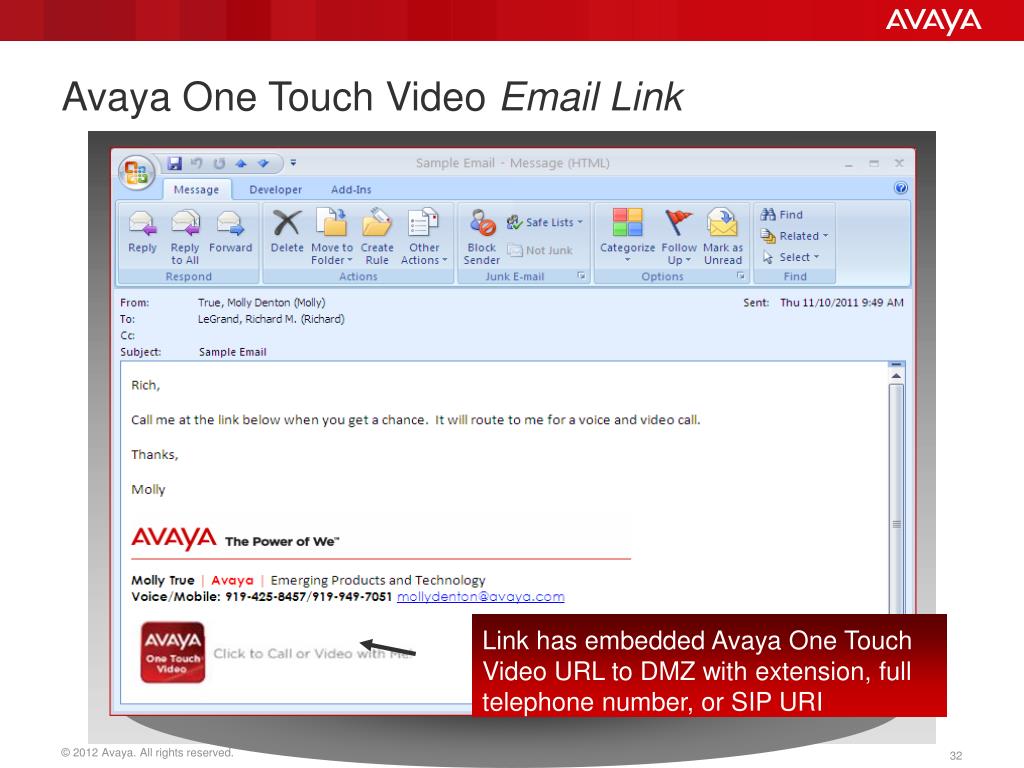This screenshot has height=768, width=1024.
Task: Minimize the Sample Email window
Action: click(848, 164)
